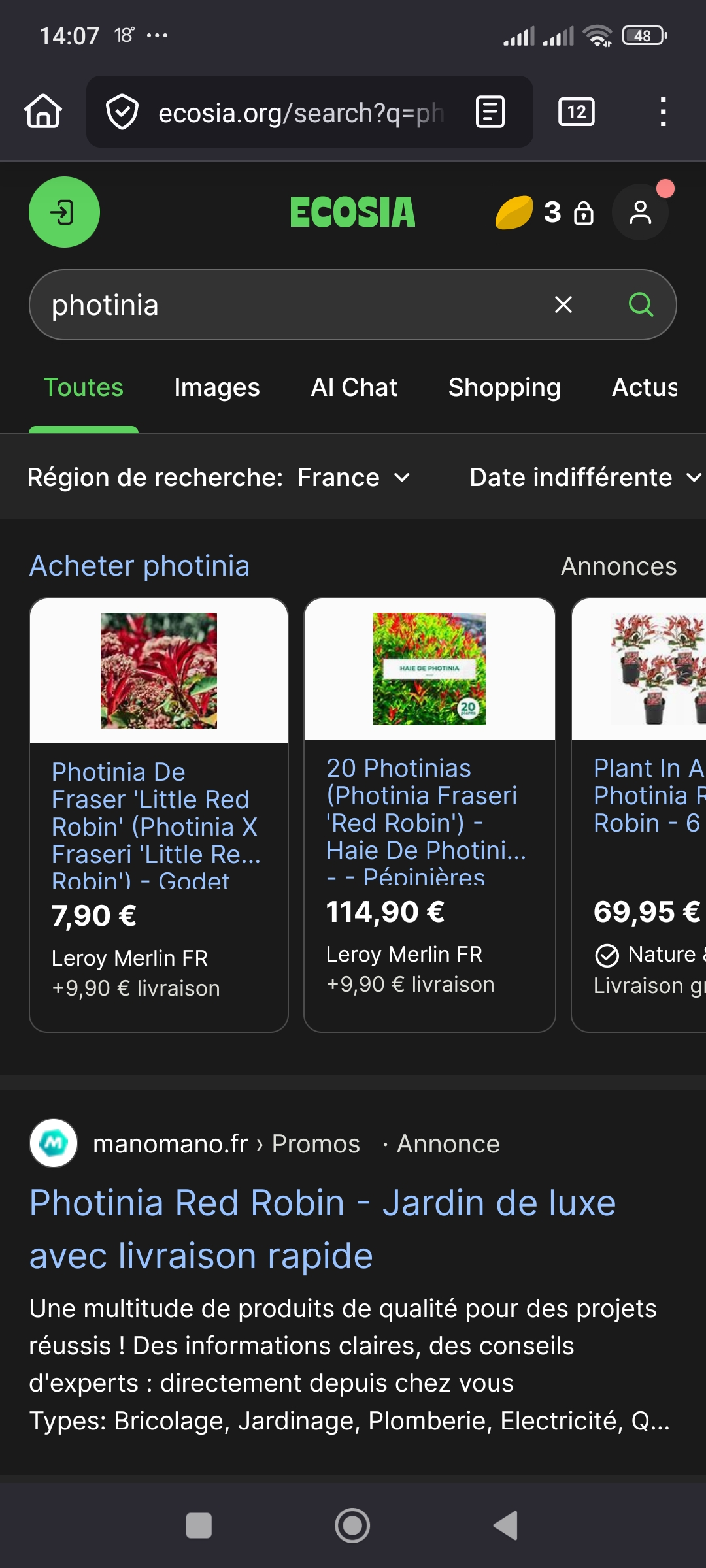Clear the search query with X
706x1568 pixels.
click(x=563, y=304)
